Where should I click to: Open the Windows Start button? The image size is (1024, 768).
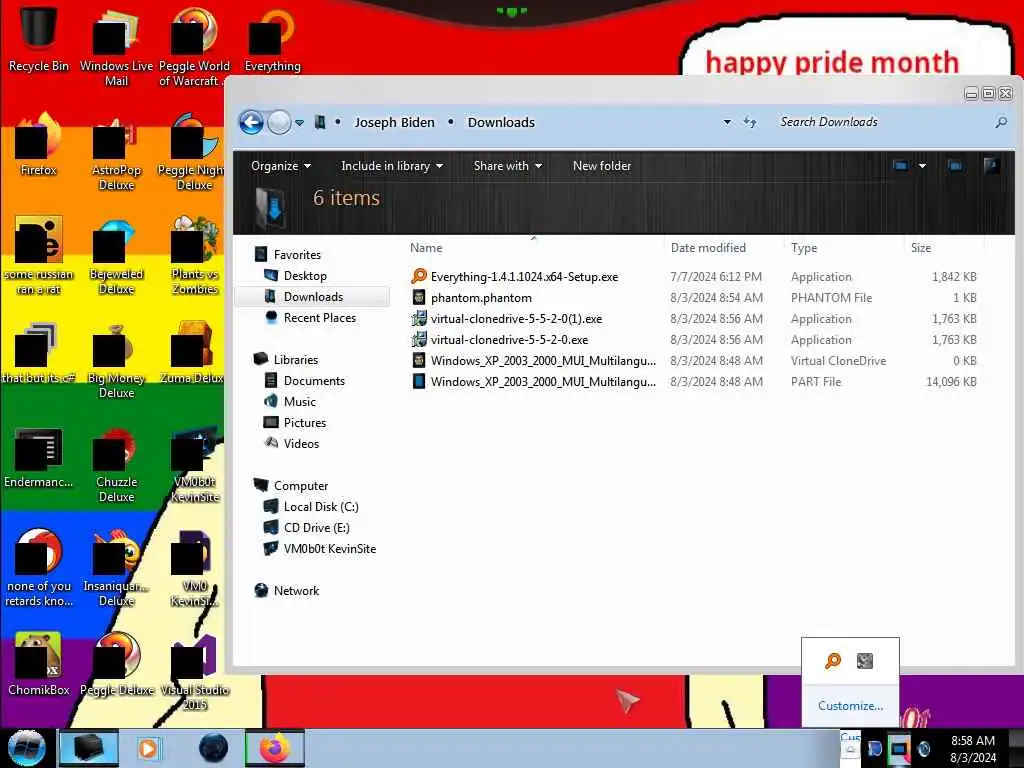[x=27, y=748]
